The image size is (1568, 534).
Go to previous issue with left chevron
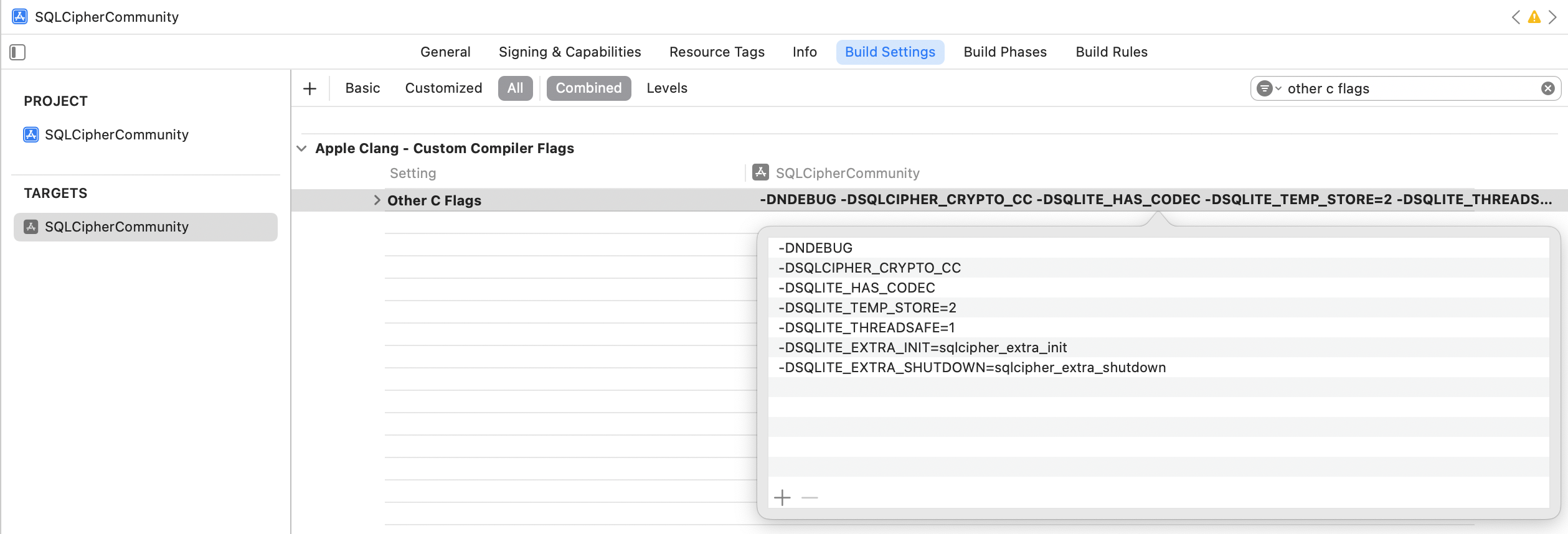click(1516, 17)
